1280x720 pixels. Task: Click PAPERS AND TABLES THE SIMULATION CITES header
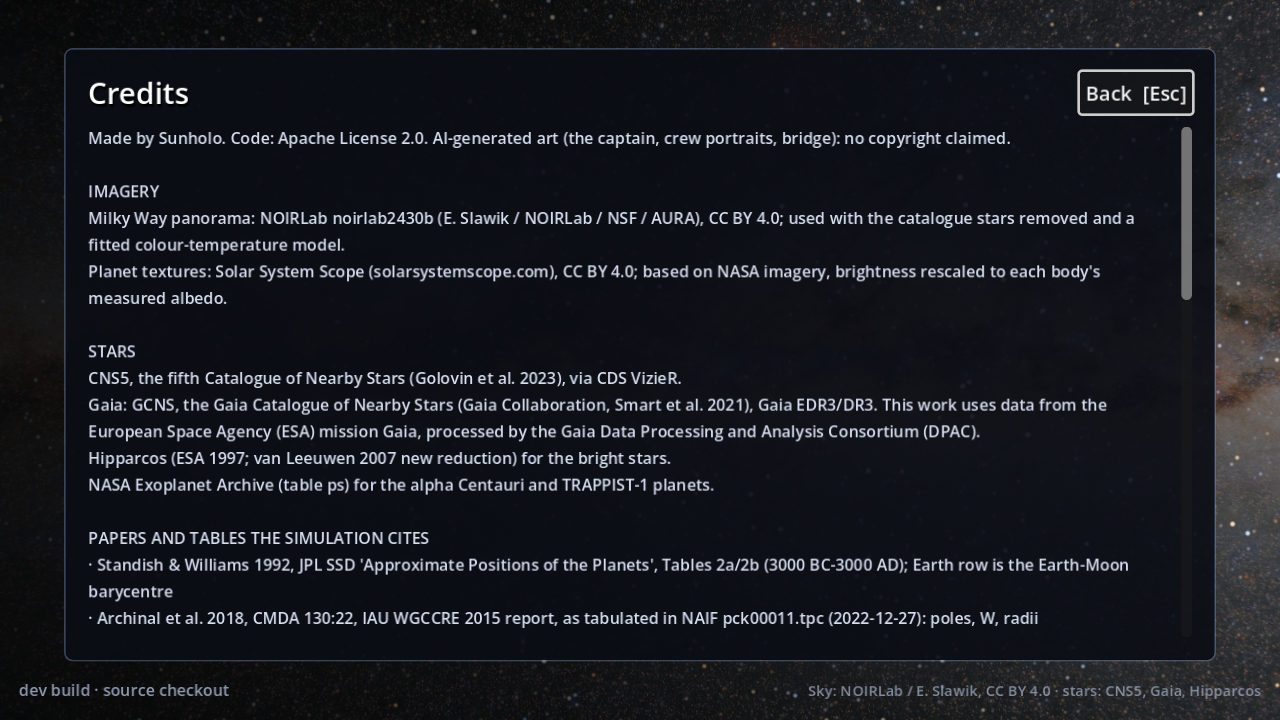tap(259, 538)
